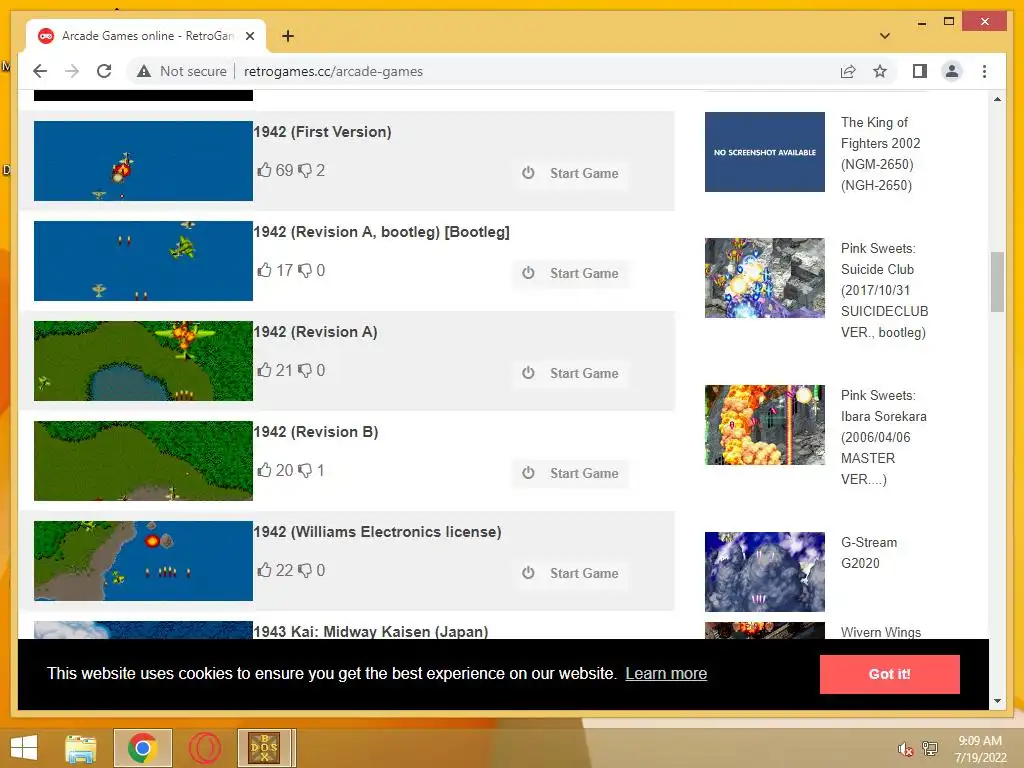Screen dimensions: 1024x768
Task: Open Pink Sweets: Ibara Sorekara link
Action: pyautogui.click(x=884, y=437)
